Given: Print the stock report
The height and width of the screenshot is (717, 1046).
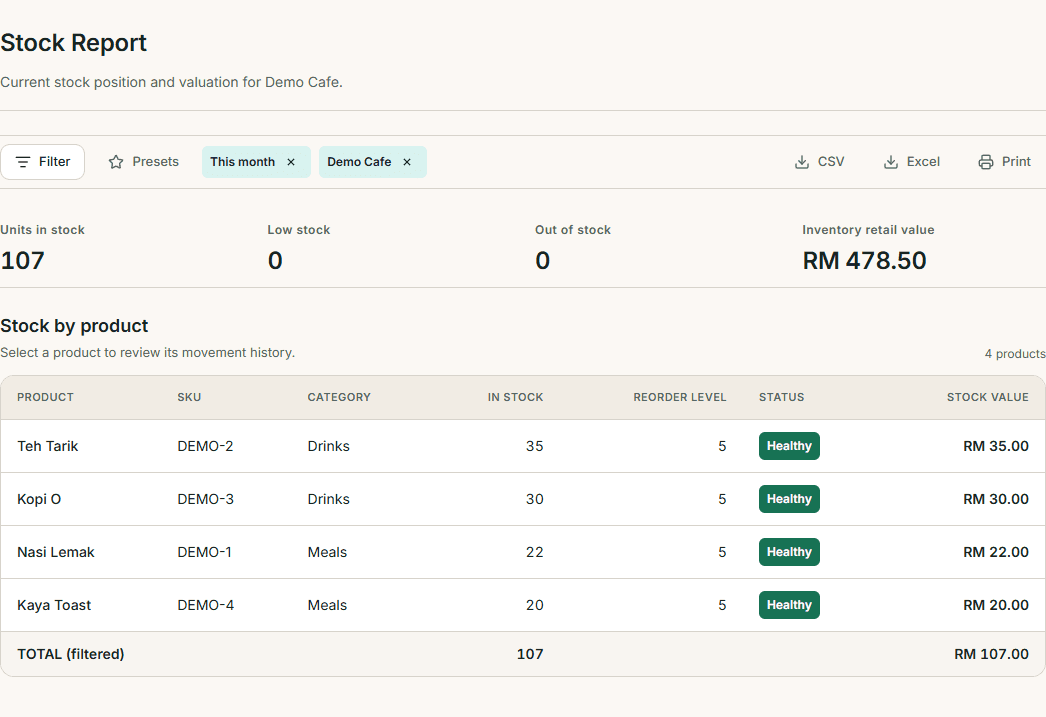Looking at the screenshot, I should [1005, 162].
